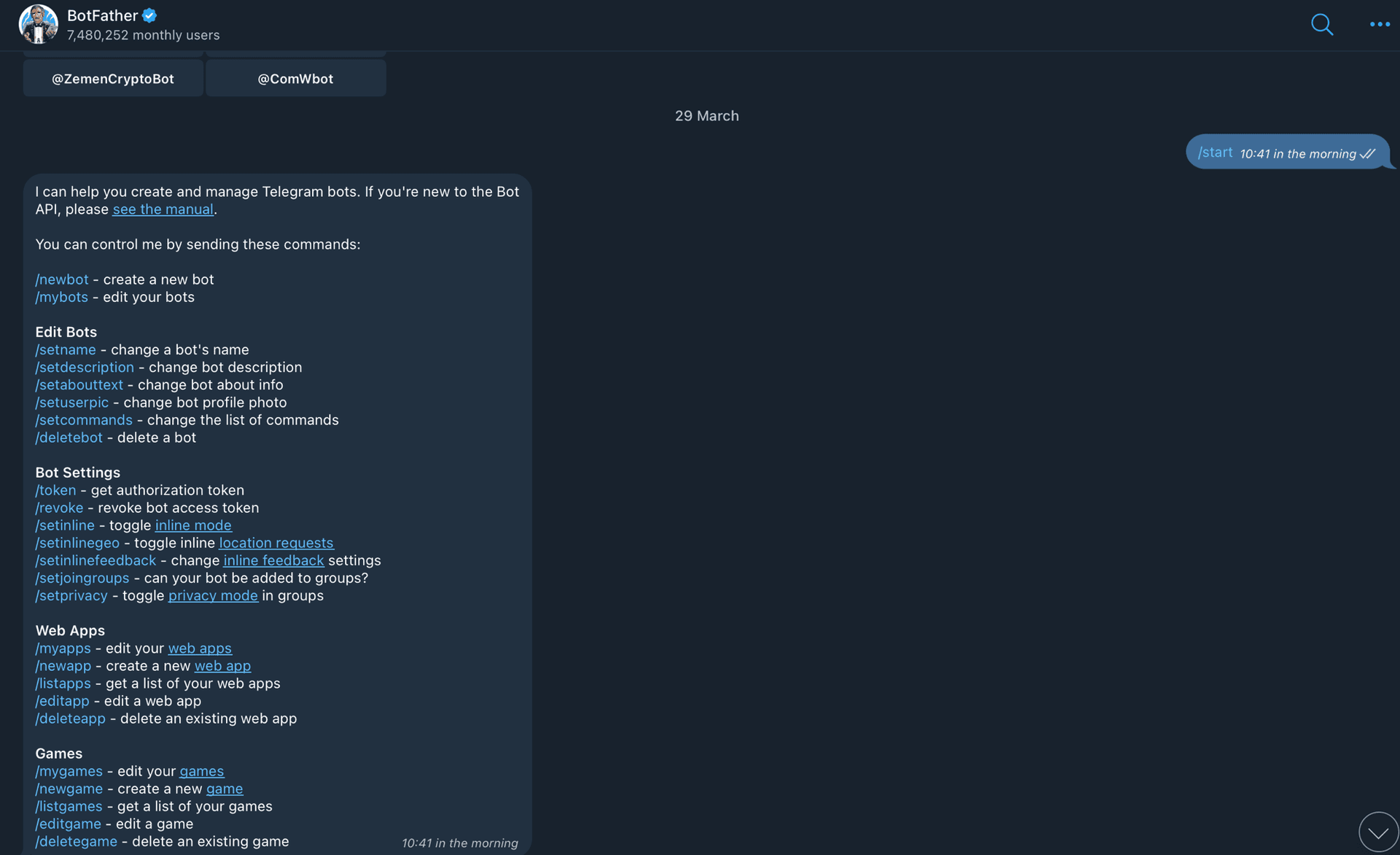Click the '29 March' date separator
Screen dimensions: 1400x855
click(707, 115)
